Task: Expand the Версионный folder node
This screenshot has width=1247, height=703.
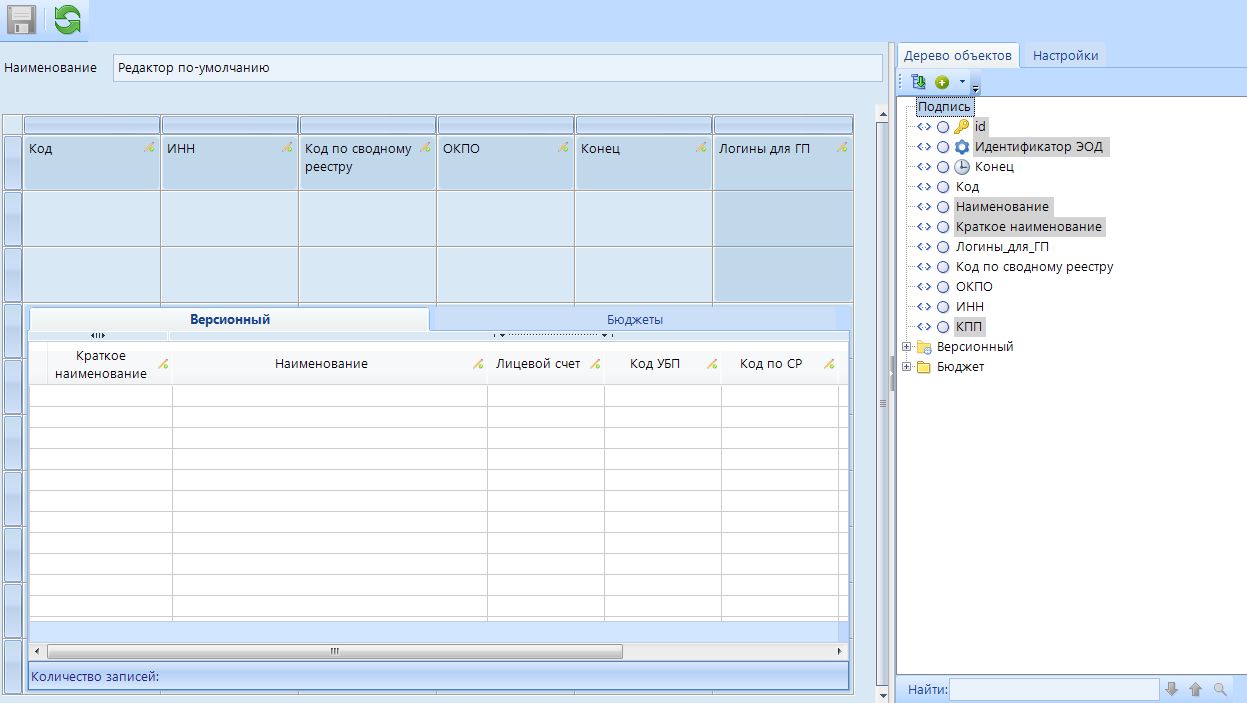Action: (x=907, y=347)
